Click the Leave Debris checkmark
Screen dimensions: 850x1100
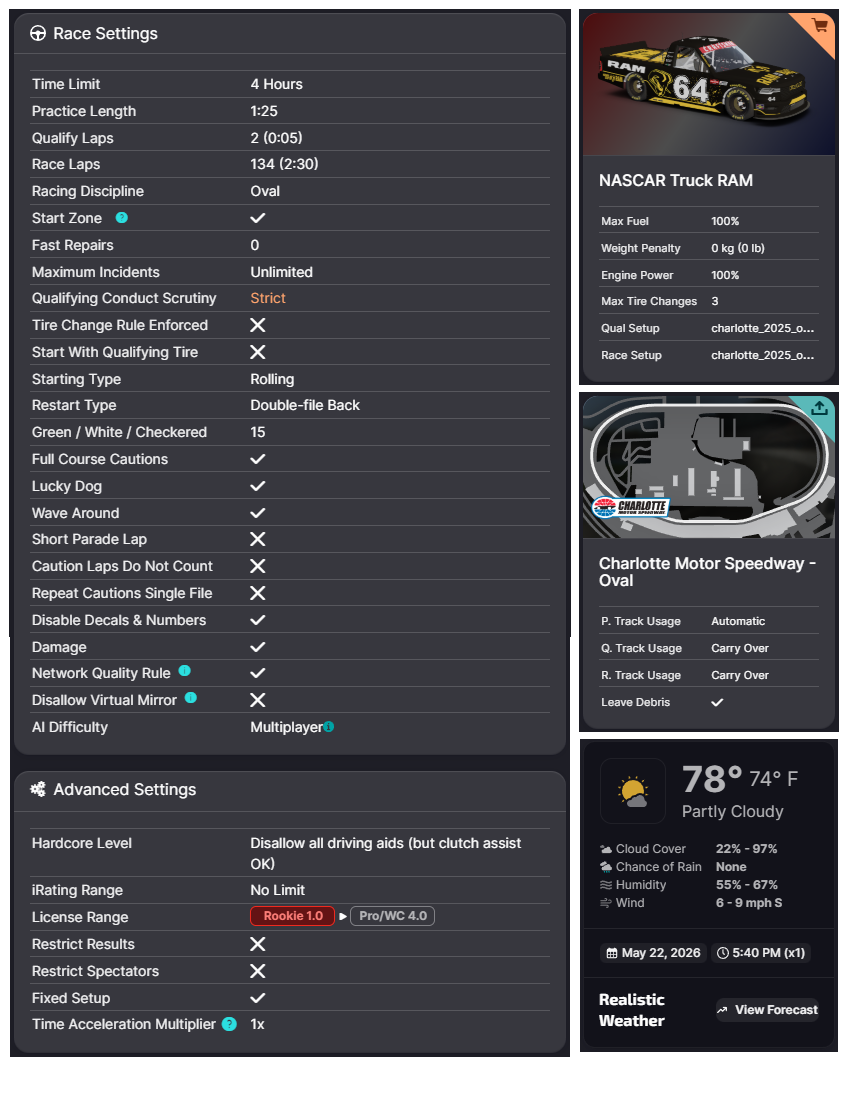pyautogui.click(x=717, y=702)
